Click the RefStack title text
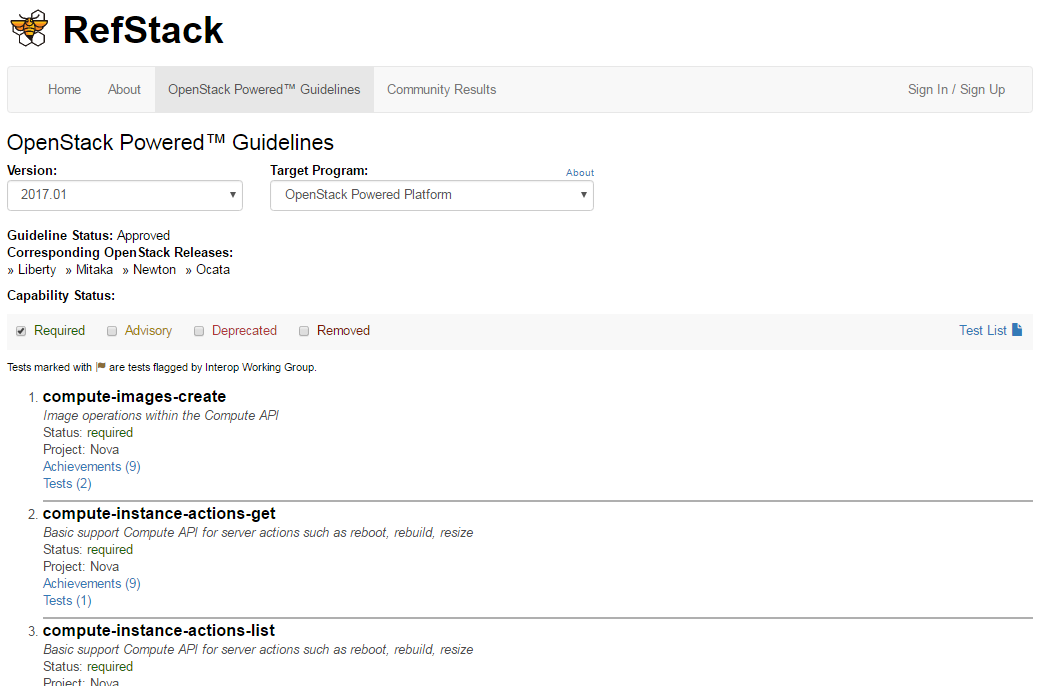 [143, 30]
